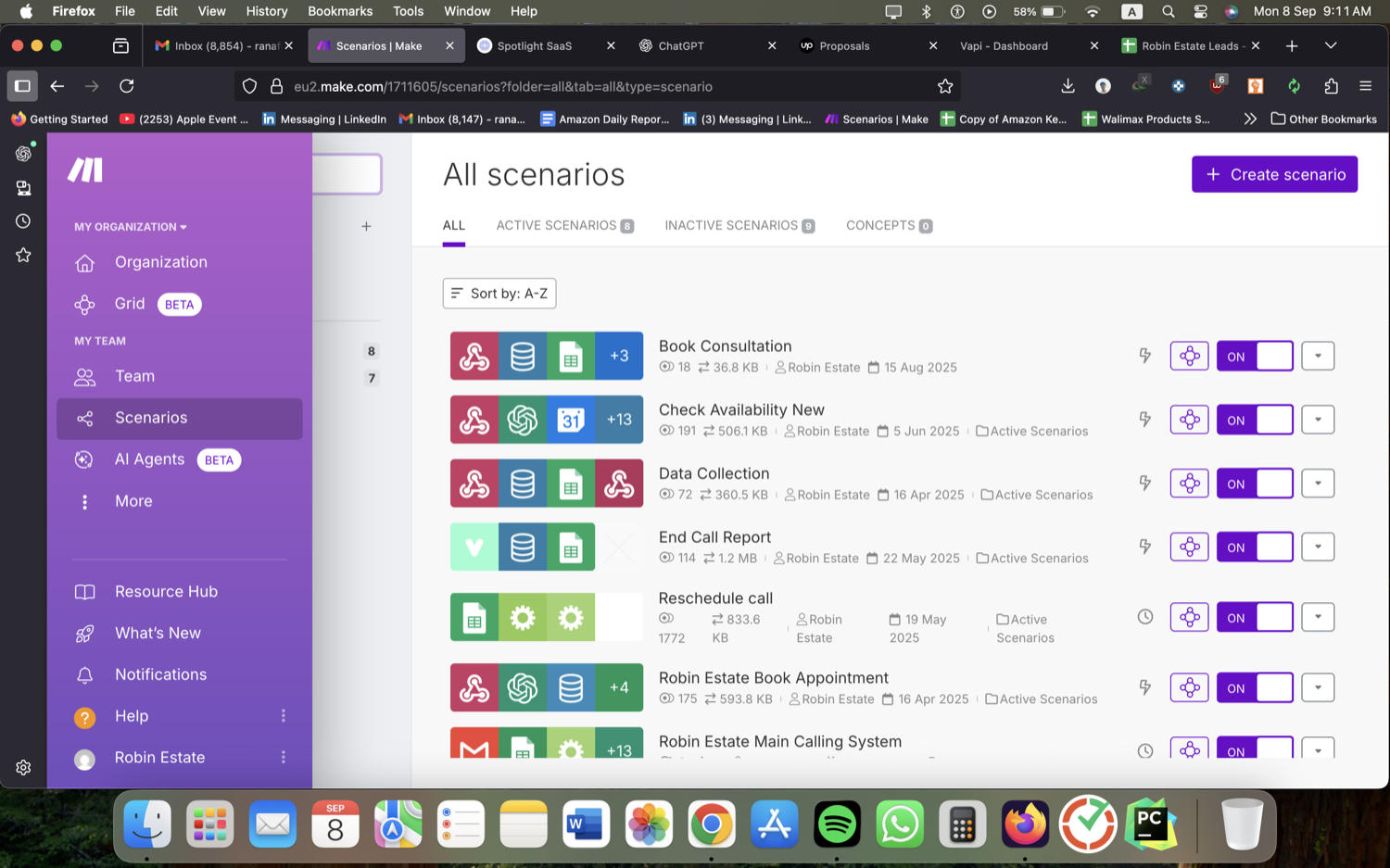Open Help options three dots

click(284, 716)
